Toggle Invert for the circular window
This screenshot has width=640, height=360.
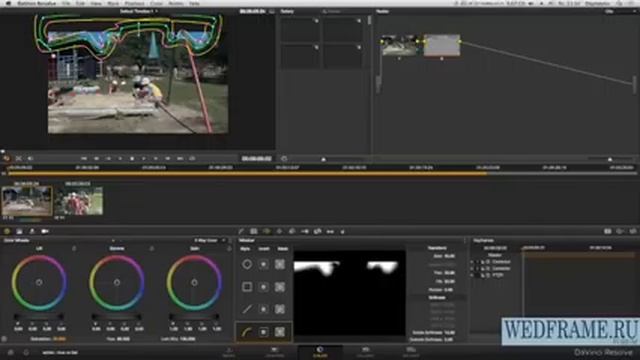(x=264, y=264)
